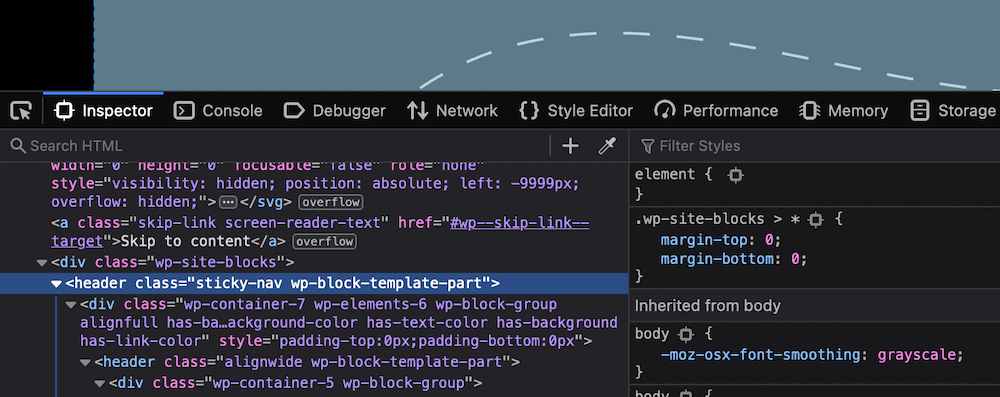Switch to the Inspector tab
This screenshot has width=1000, height=397.
[x=104, y=111]
